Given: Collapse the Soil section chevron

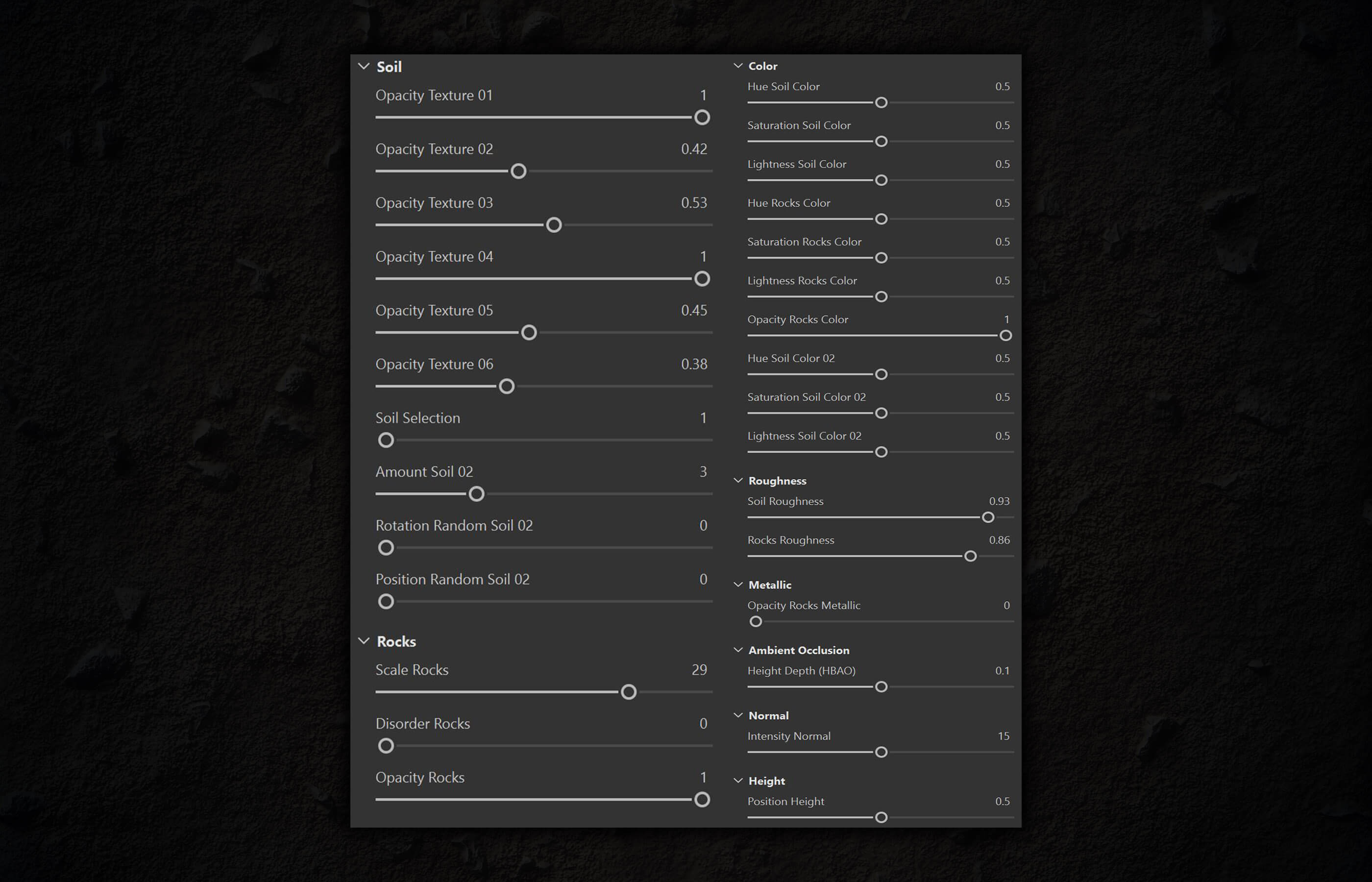Looking at the screenshot, I should pyautogui.click(x=364, y=67).
